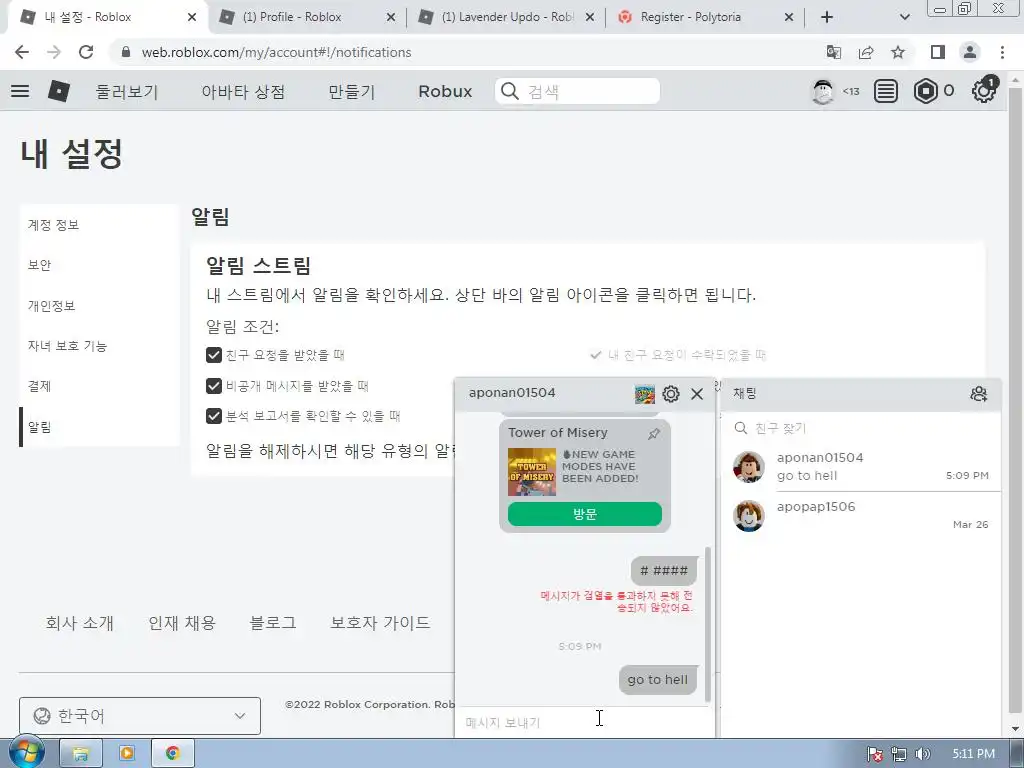Toggle the 내 친구 요청이 수락되었을 때 checkbox

[596, 355]
